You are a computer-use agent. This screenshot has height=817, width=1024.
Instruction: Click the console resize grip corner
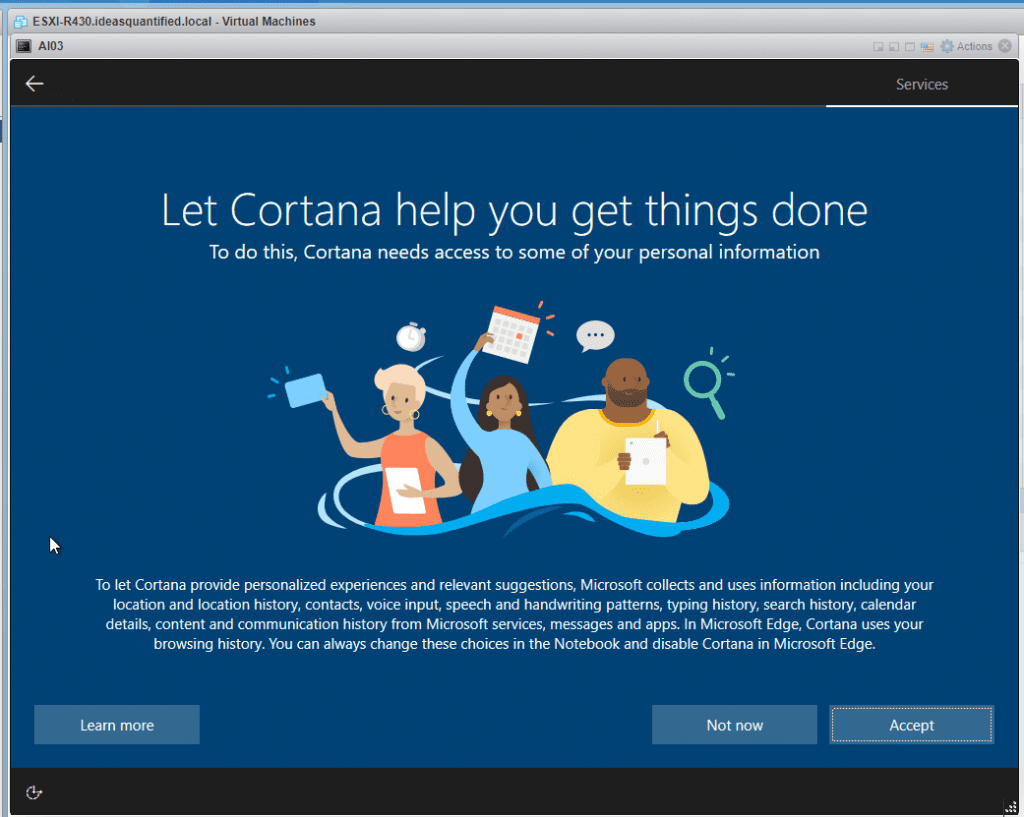coord(1010,809)
